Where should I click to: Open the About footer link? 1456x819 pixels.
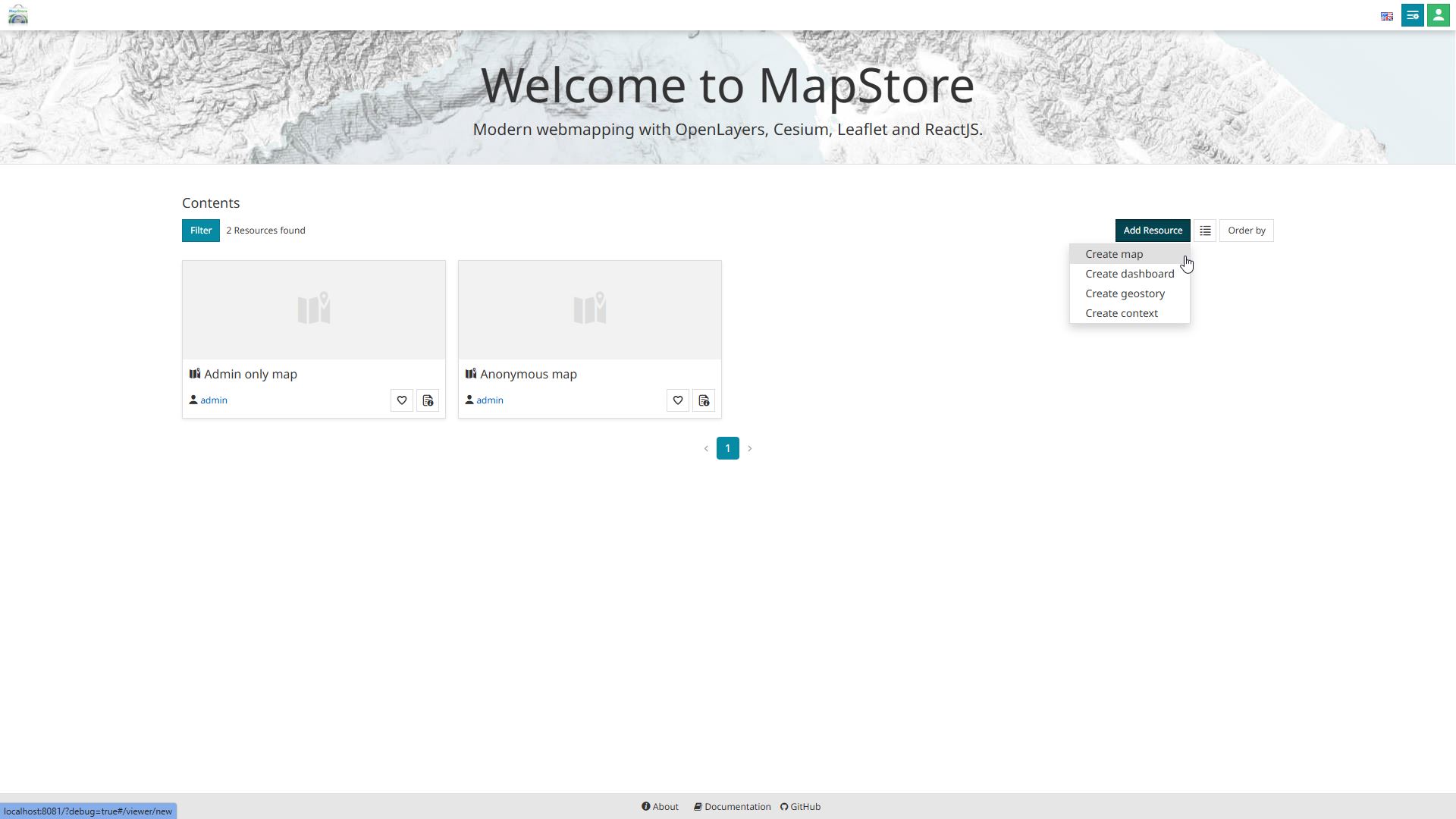click(x=661, y=807)
